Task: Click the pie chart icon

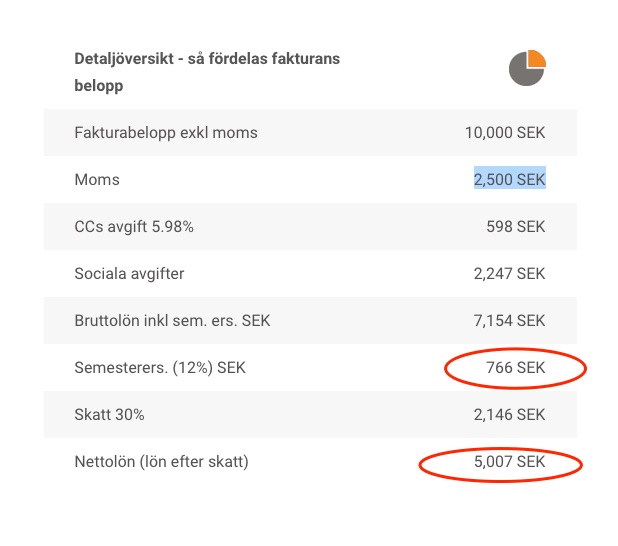Action: (x=527, y=67)
